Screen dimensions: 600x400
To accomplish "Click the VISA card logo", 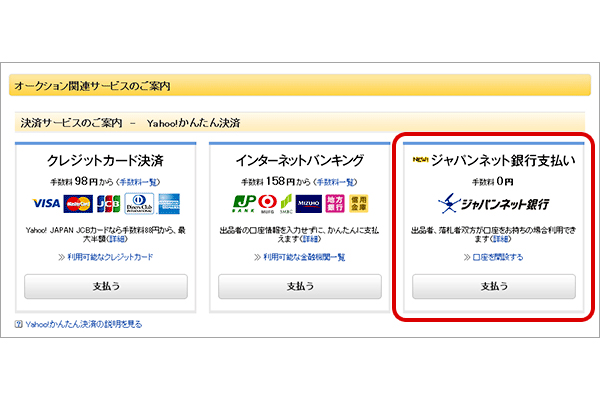I will [x=46, y=203].
